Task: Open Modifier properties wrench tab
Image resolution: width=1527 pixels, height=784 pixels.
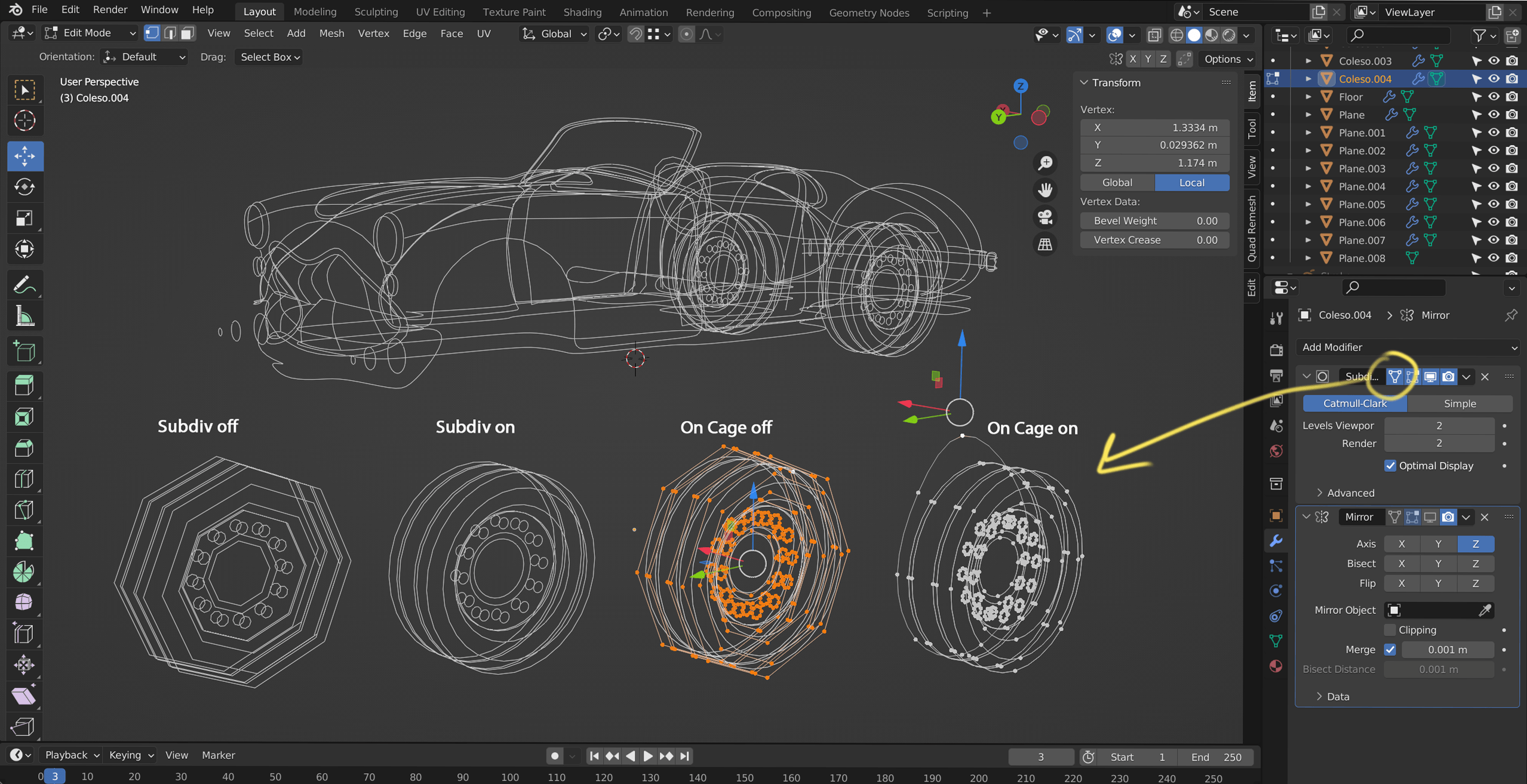Action: tap(1276, 541)
